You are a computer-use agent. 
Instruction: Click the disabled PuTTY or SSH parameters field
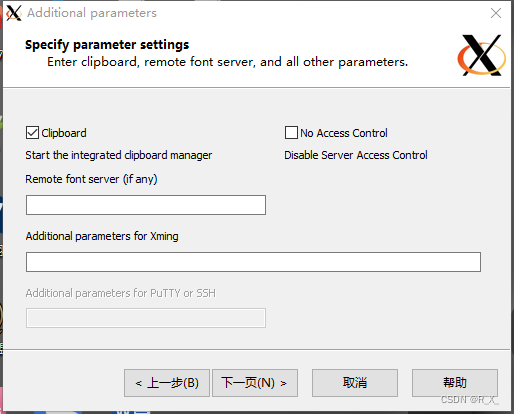(146, 318)
